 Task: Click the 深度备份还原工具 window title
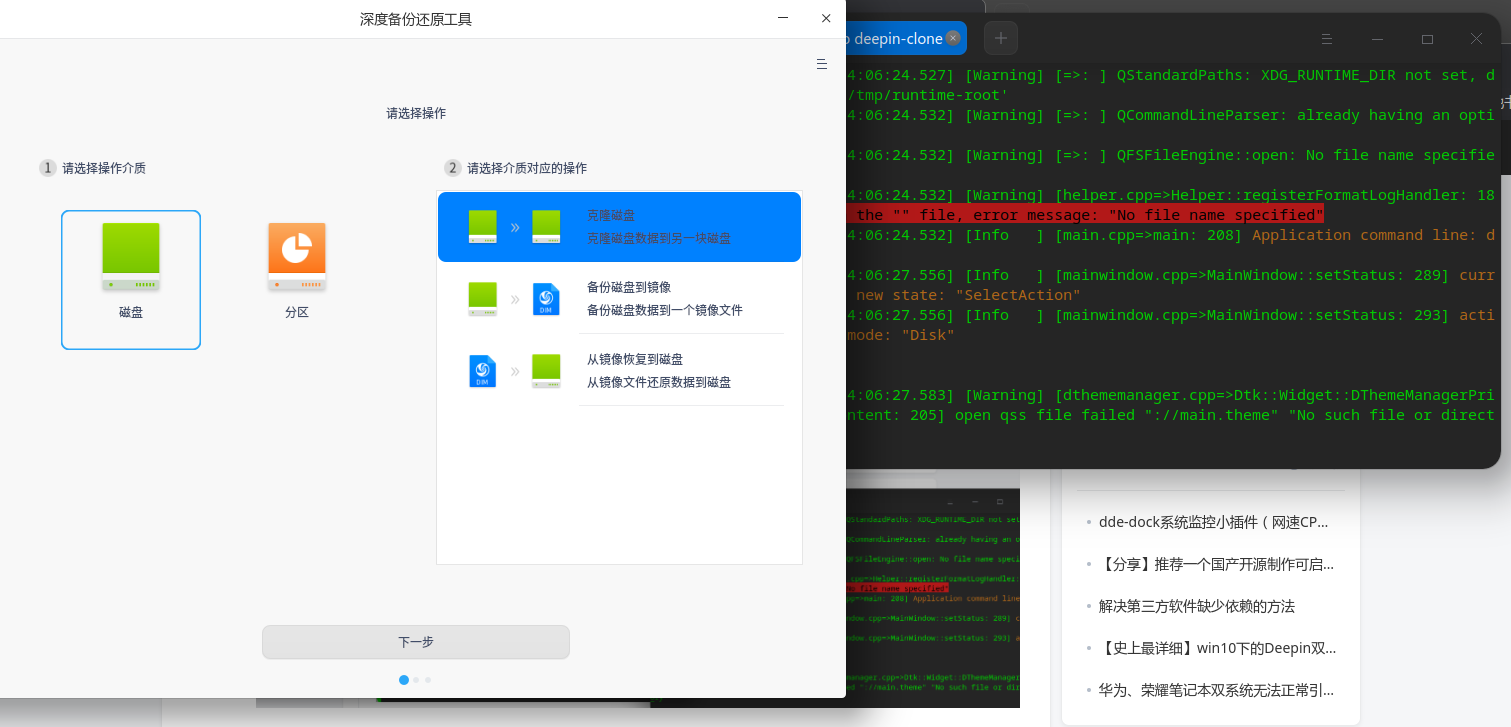pyautogui.click(x=416, y=19)
